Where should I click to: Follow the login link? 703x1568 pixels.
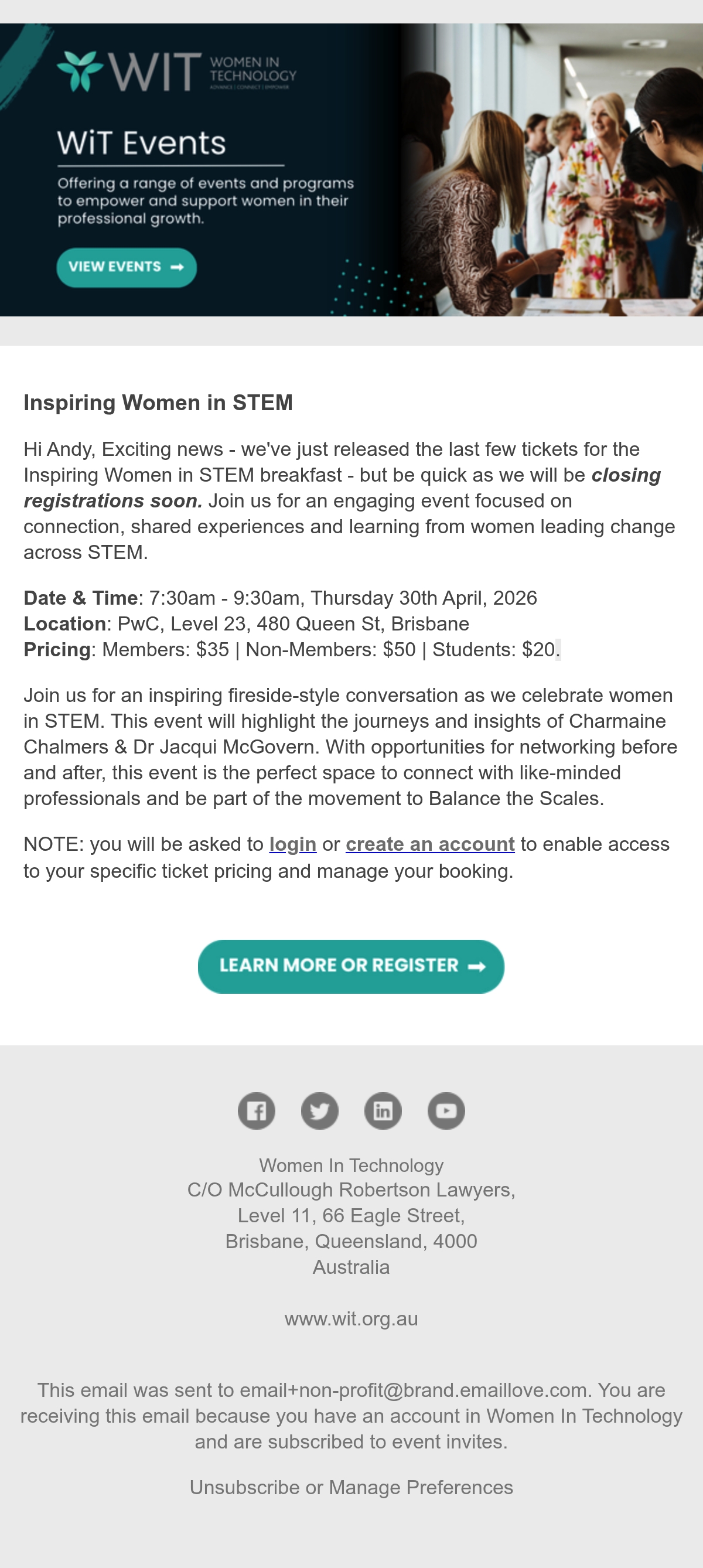[x=293, y=844]
